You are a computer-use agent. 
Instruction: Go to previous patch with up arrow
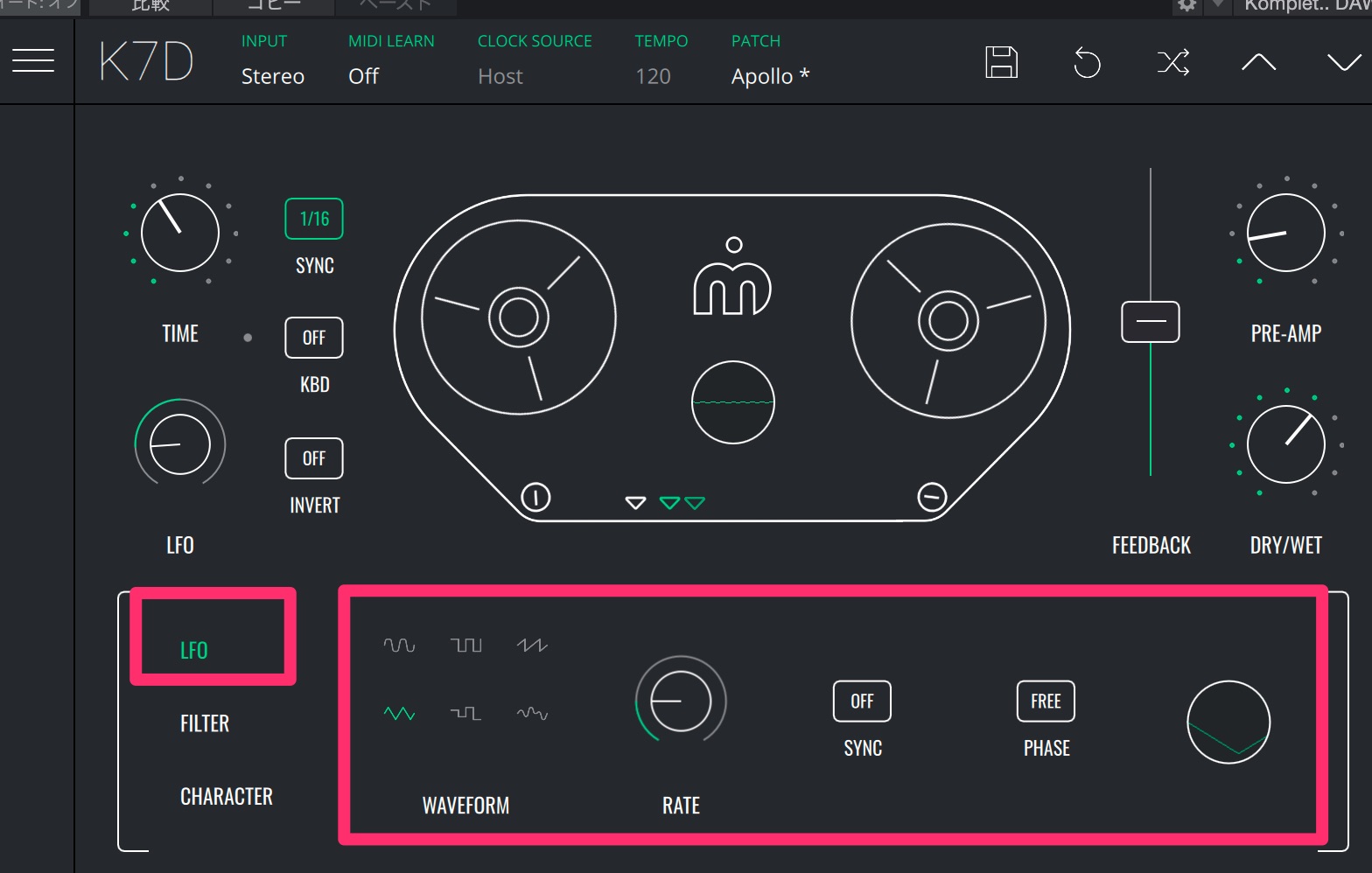[1258, 61]
